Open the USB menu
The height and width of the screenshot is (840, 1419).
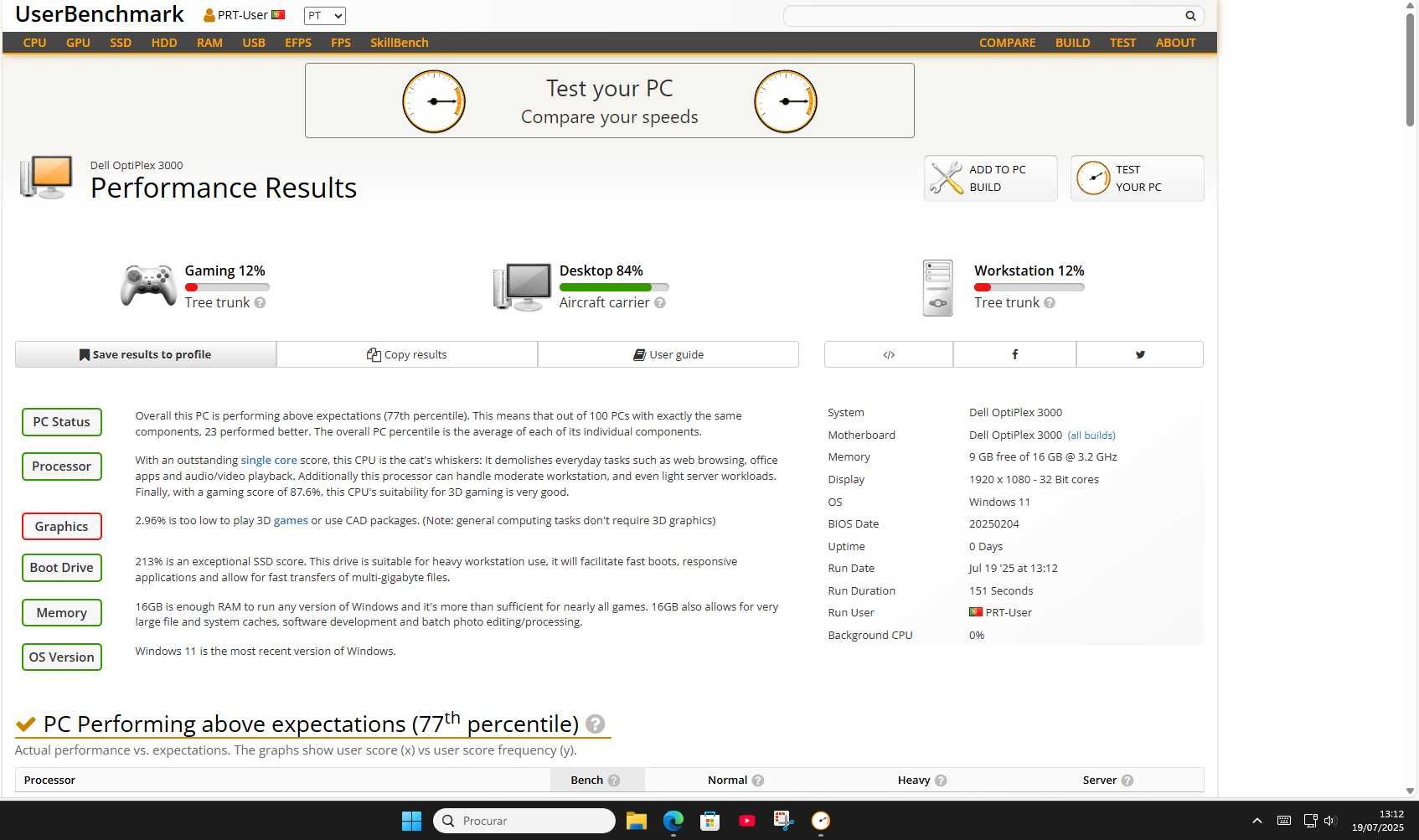tap(254, 43)
